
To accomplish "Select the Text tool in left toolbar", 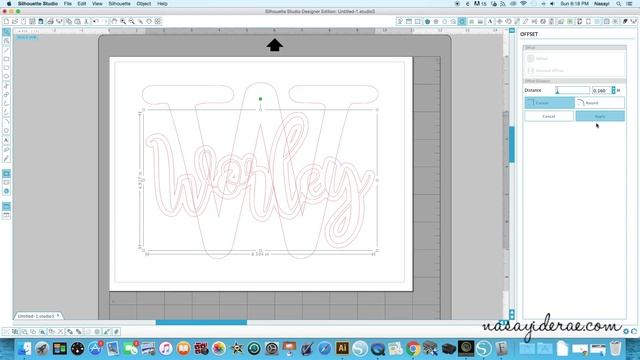I will (x=6, y=140).
